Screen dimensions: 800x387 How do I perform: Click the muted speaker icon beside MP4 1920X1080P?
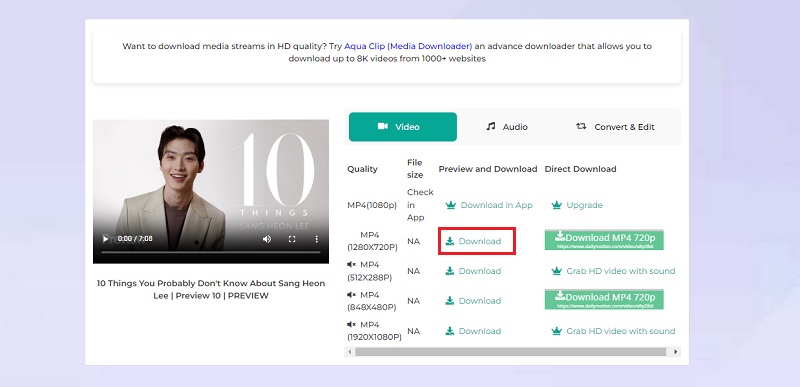point(351,324)
